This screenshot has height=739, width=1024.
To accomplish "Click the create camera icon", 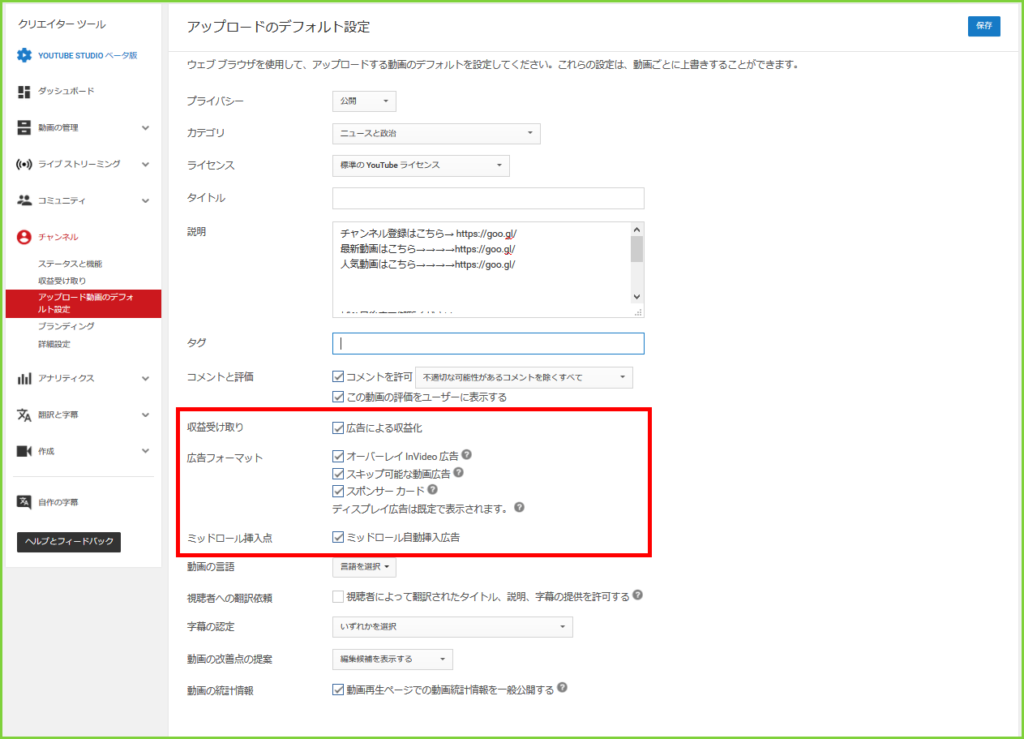I will (x=24, y=451).
